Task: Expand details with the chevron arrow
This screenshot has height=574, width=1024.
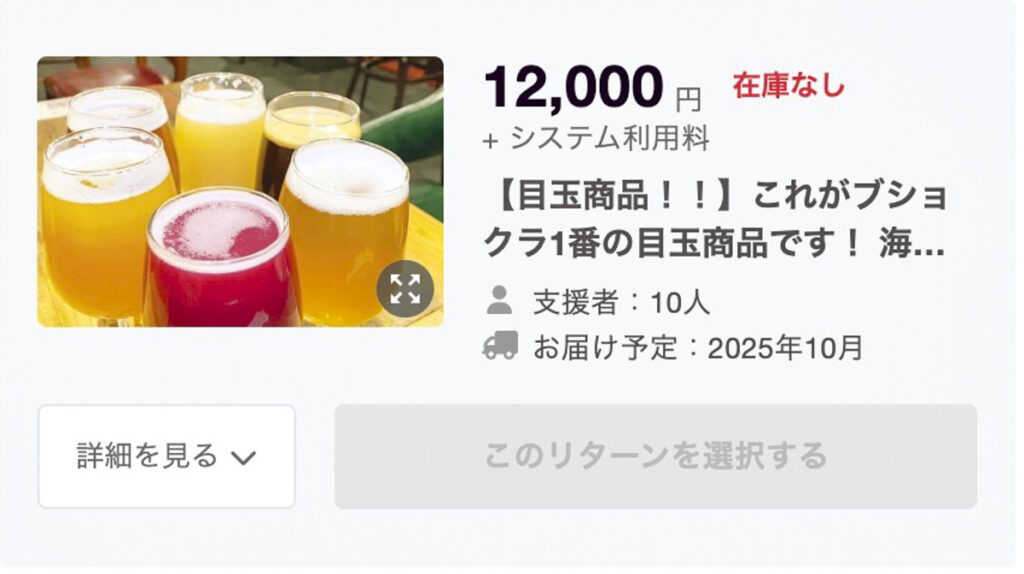Action: point(244,458)
